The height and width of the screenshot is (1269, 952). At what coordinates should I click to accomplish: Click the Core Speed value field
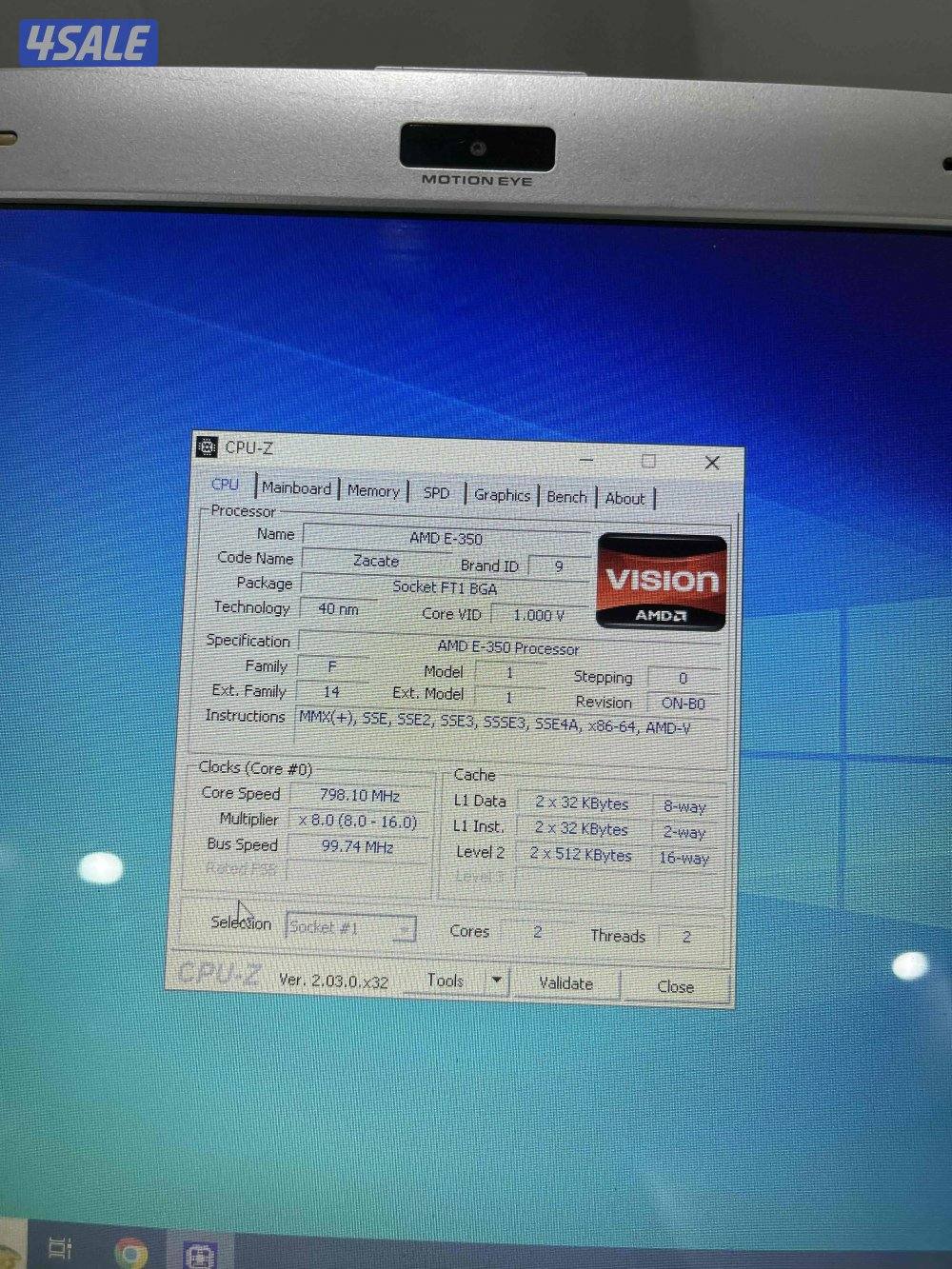click(x=358, y=794)
